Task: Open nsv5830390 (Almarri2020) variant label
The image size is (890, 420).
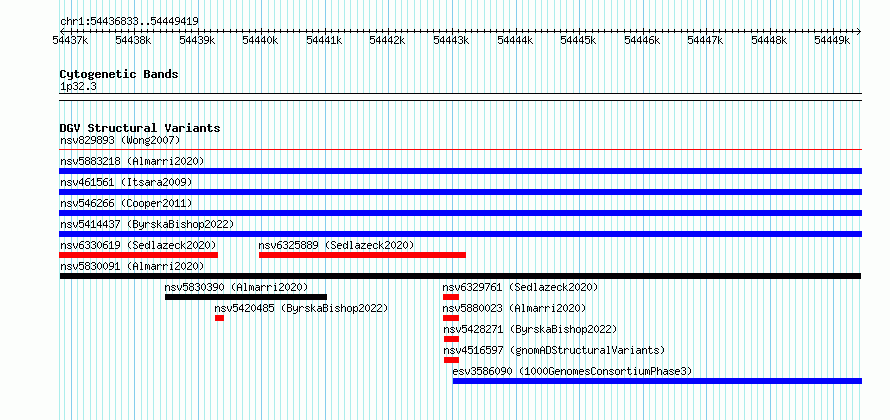Action: point(236,287)
